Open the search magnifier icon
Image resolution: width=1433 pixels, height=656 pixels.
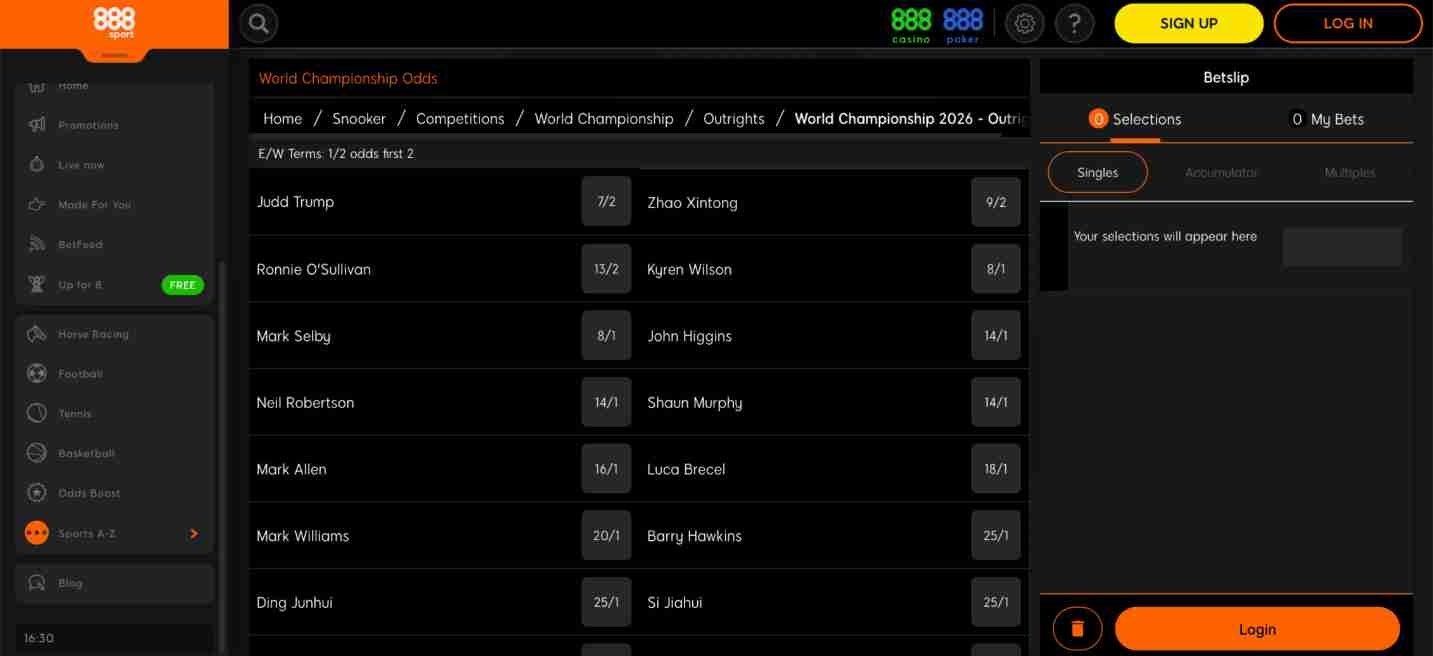pos(259,23)
